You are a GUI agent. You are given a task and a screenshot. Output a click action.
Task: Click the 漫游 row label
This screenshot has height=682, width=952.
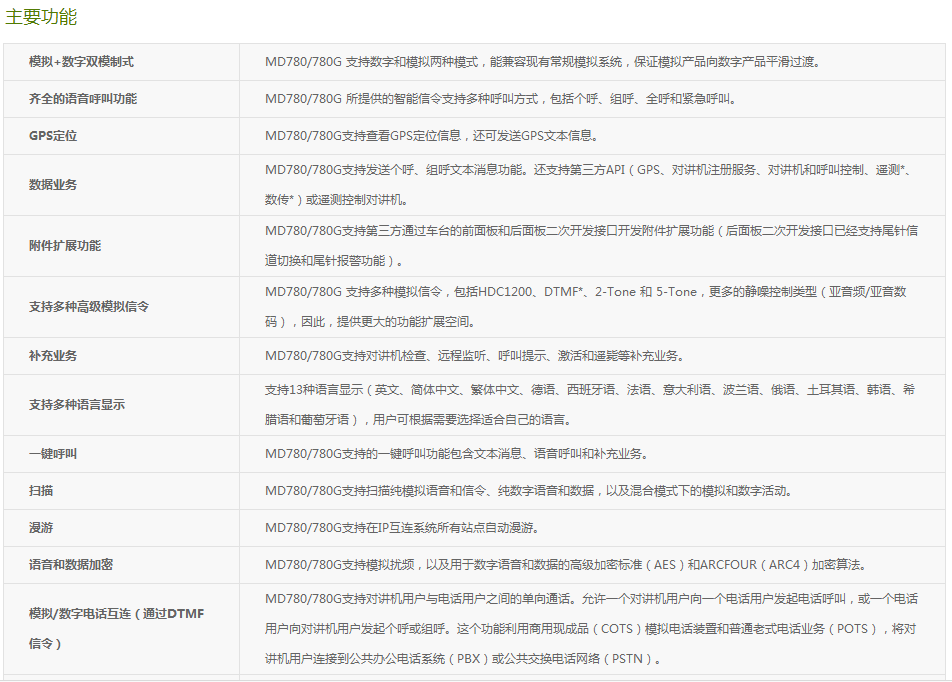click(x=41, y=528)
